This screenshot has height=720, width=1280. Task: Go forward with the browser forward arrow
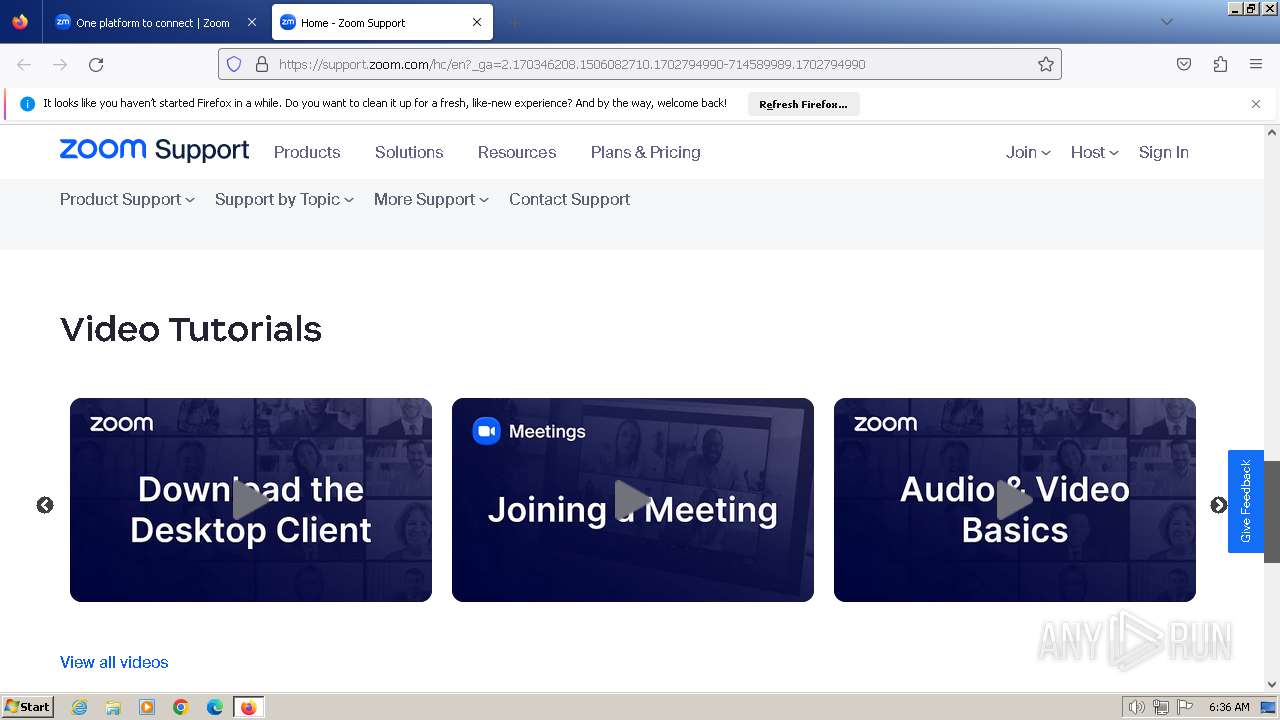[60, 64]
